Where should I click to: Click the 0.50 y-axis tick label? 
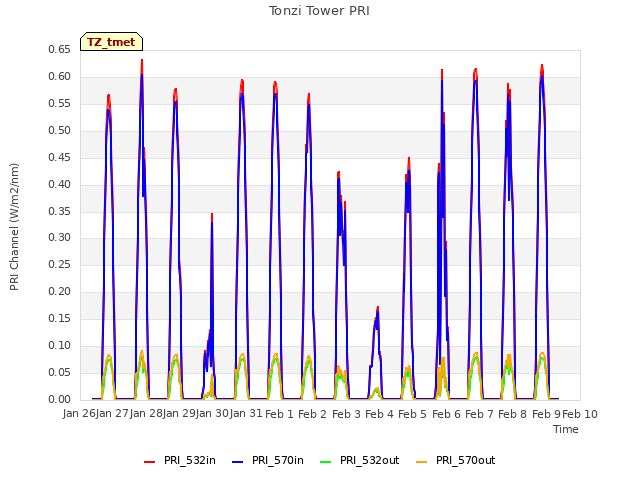[59, 130]
